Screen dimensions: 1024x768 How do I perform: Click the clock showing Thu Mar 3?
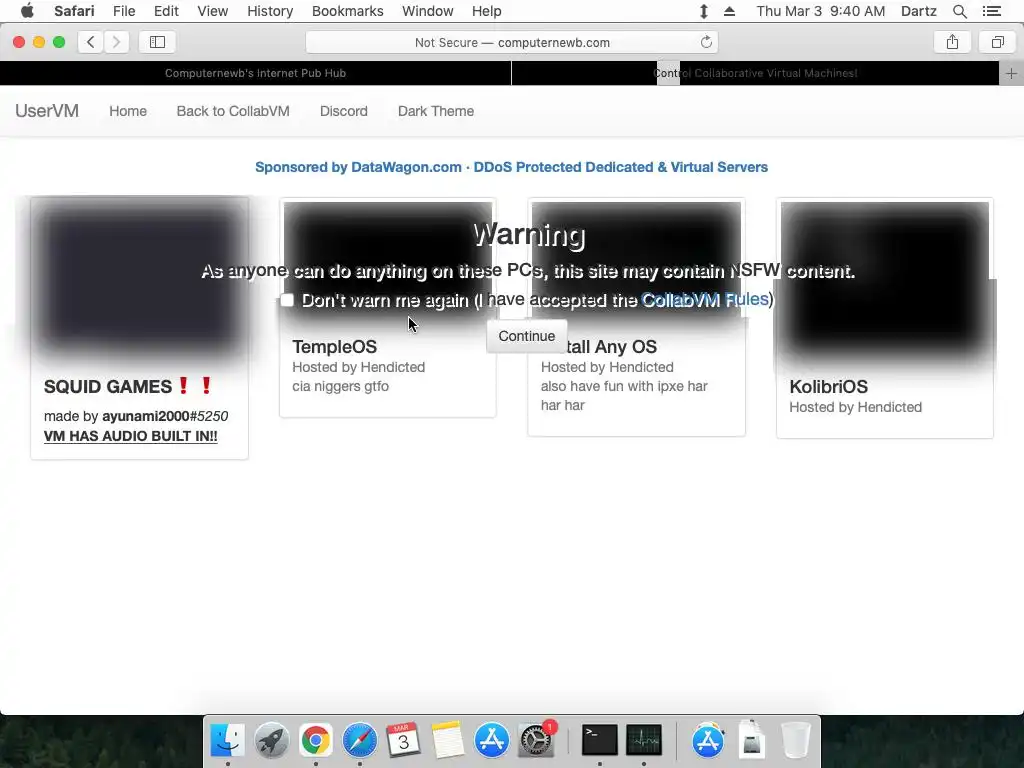pos(820,11)
